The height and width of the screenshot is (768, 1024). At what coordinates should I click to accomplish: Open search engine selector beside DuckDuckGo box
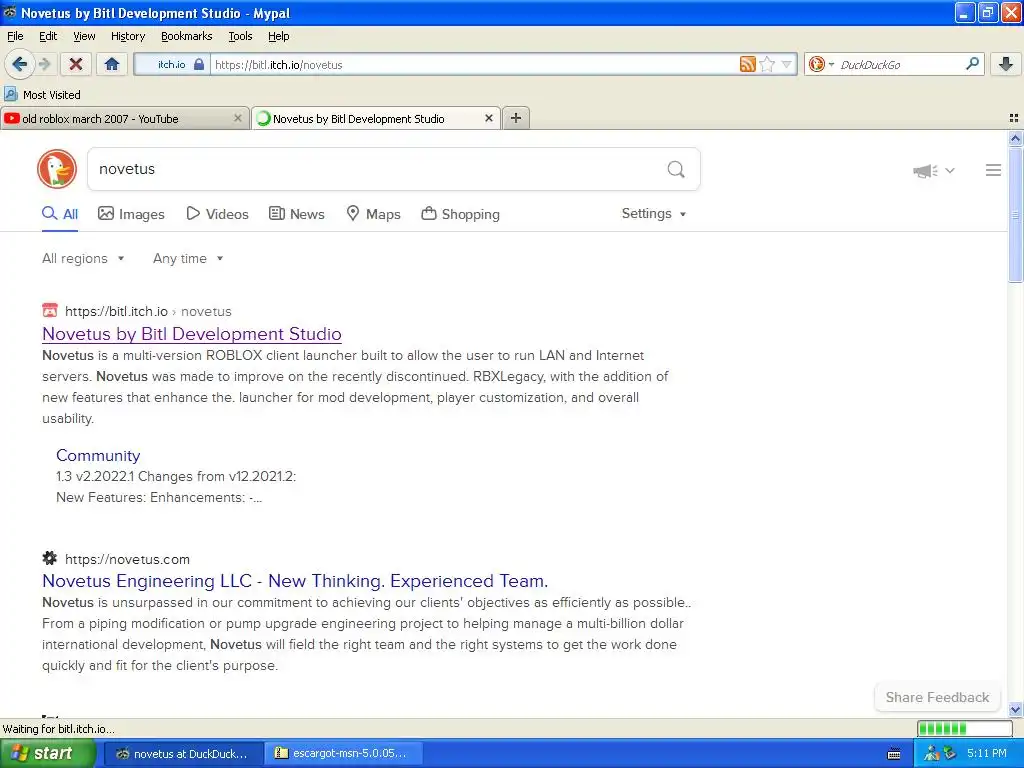click(x=821, y=64)
